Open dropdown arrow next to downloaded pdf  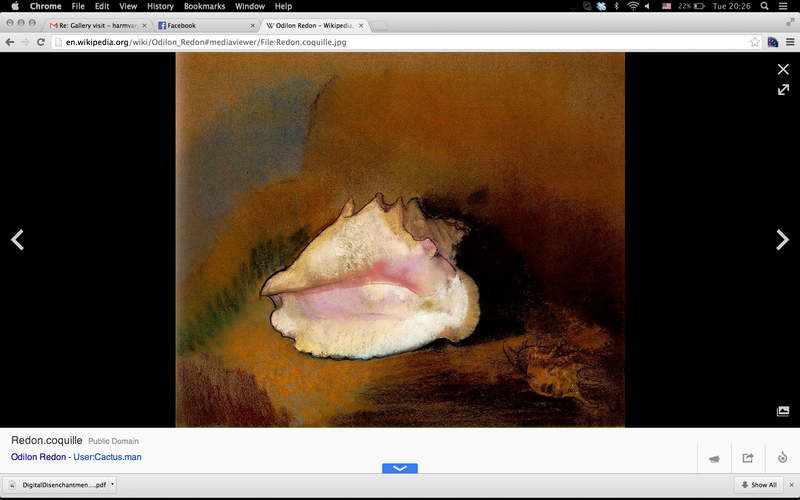(112, 485)
